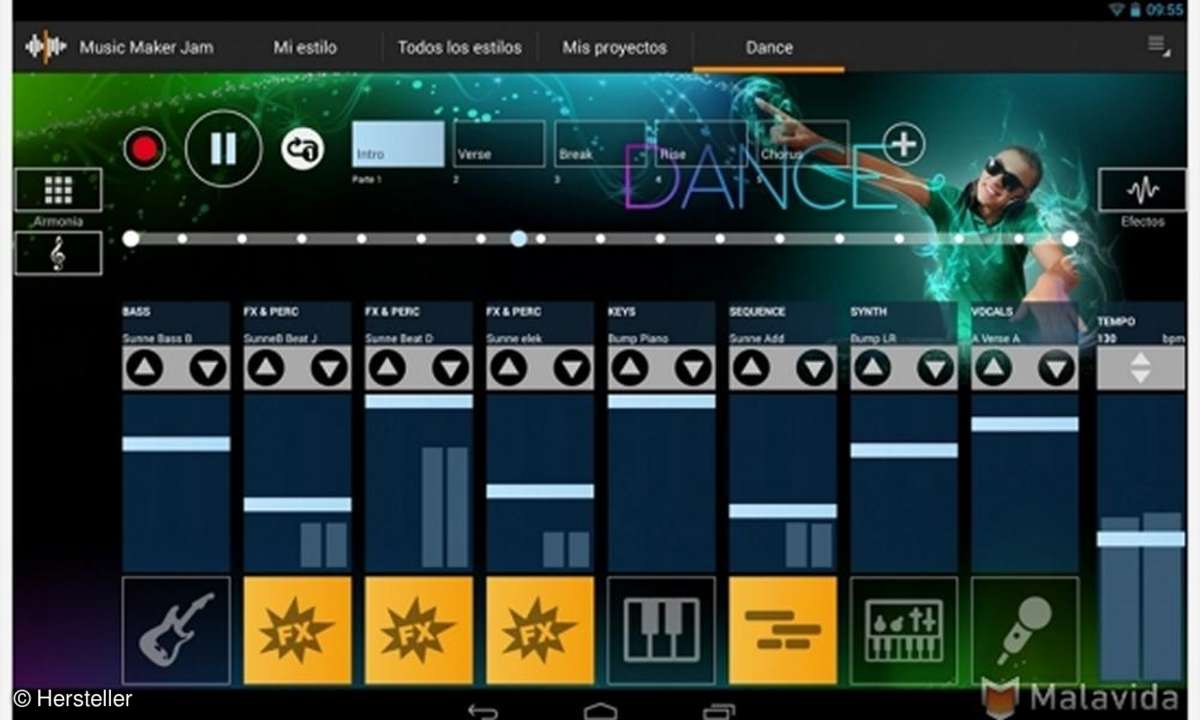This screenshot has width=1200, height=720.
Task: Switch to Todos los estilos tab
Action: point(460,47)
